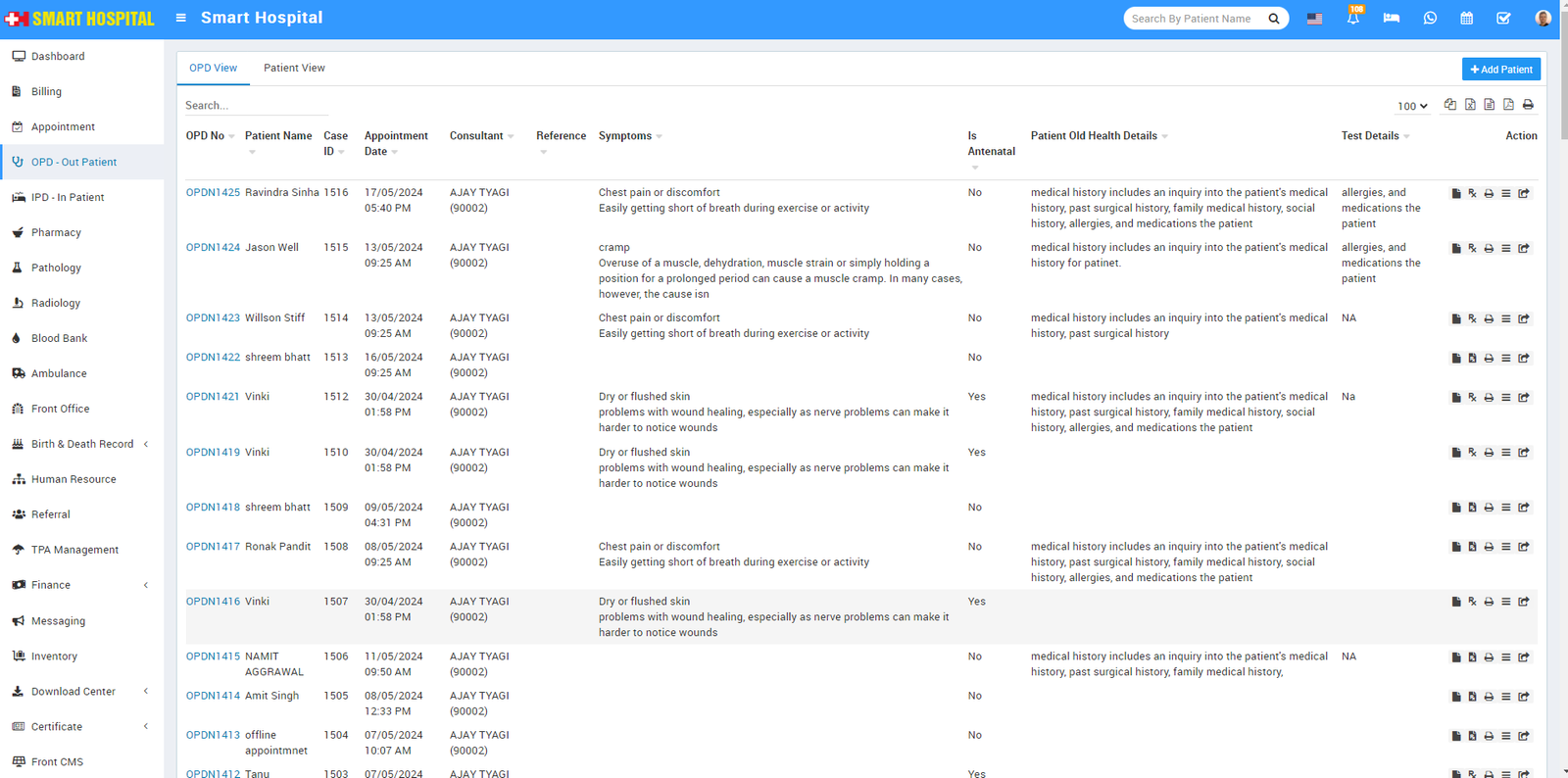
Task: Export table to Excel icon
Action: [1470, 105]
